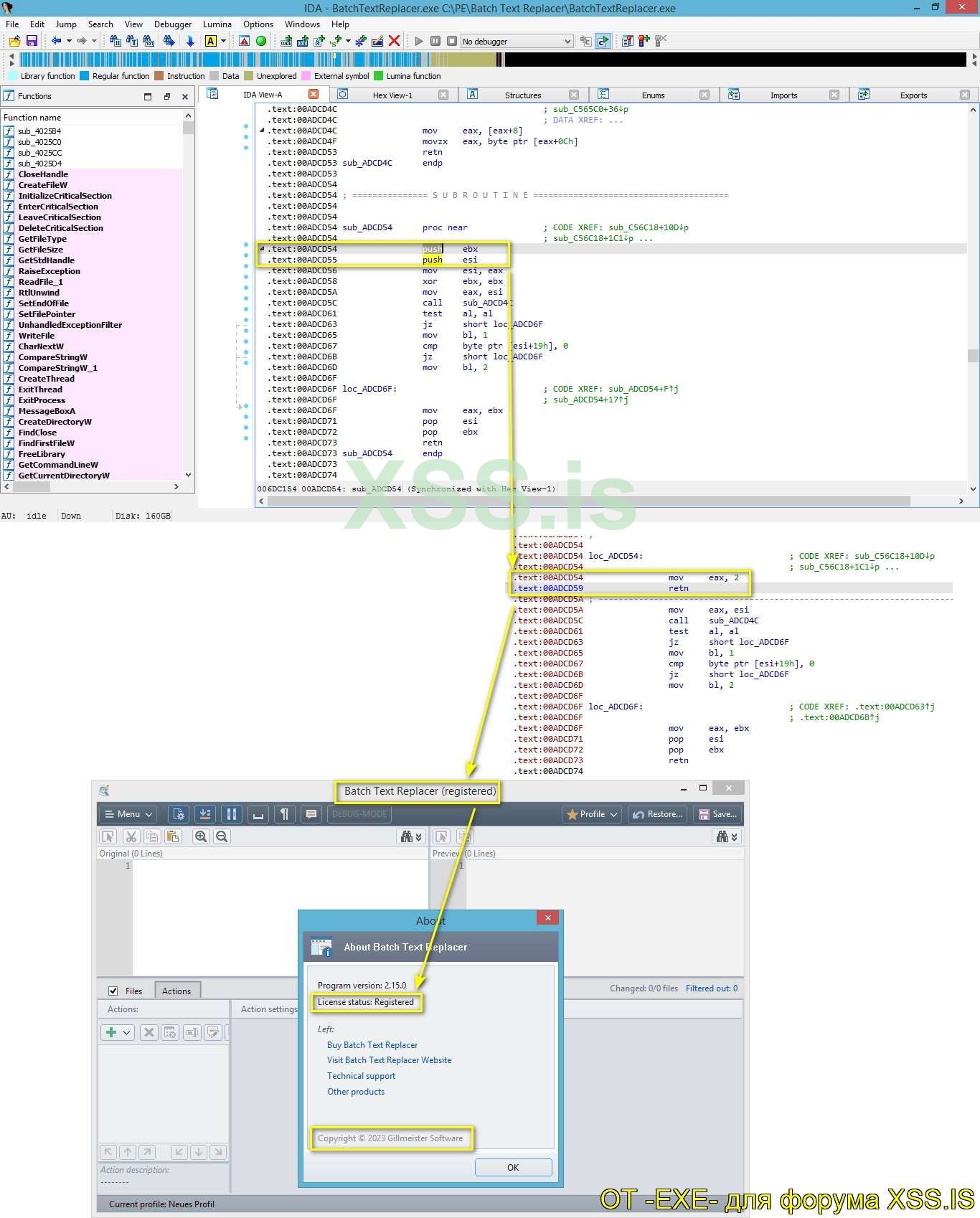The image size is (980, 1218).
Task: Switch to the Enums tab
Action: point(653,95)
